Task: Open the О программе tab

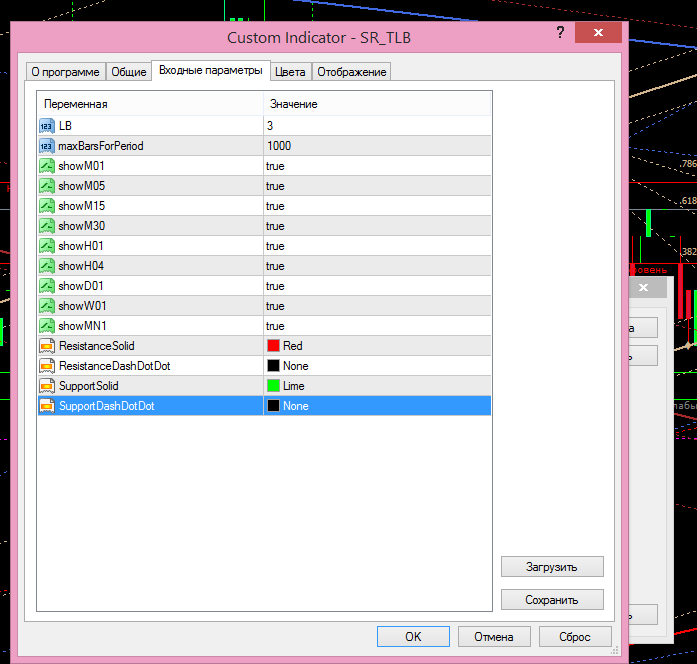Action: (x=65, y=72)
